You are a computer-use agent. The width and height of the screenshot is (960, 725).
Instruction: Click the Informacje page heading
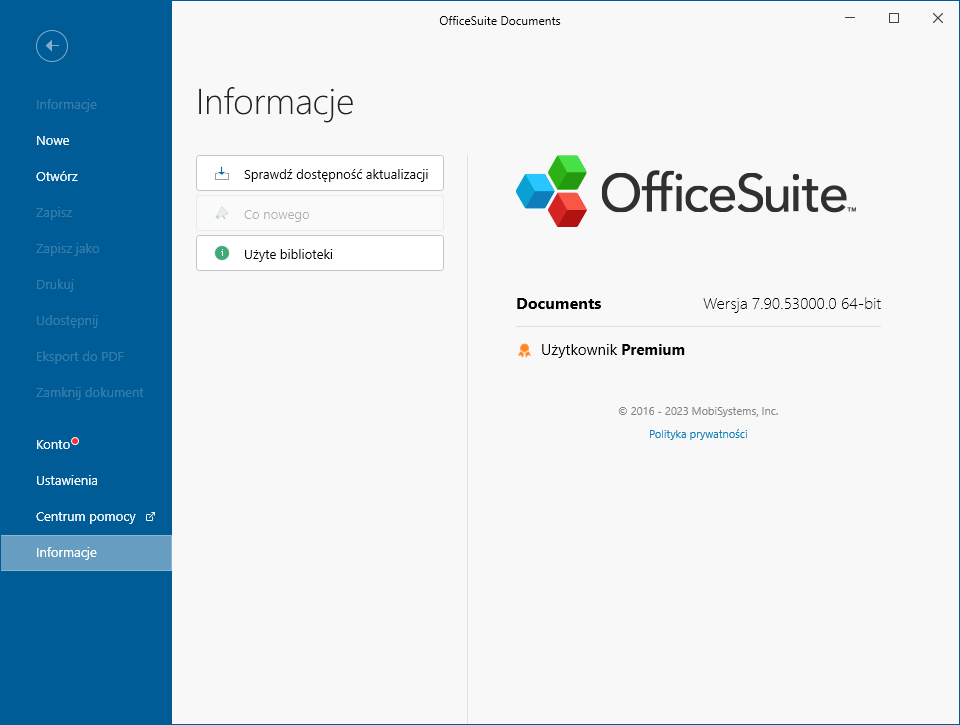[275, 102]
